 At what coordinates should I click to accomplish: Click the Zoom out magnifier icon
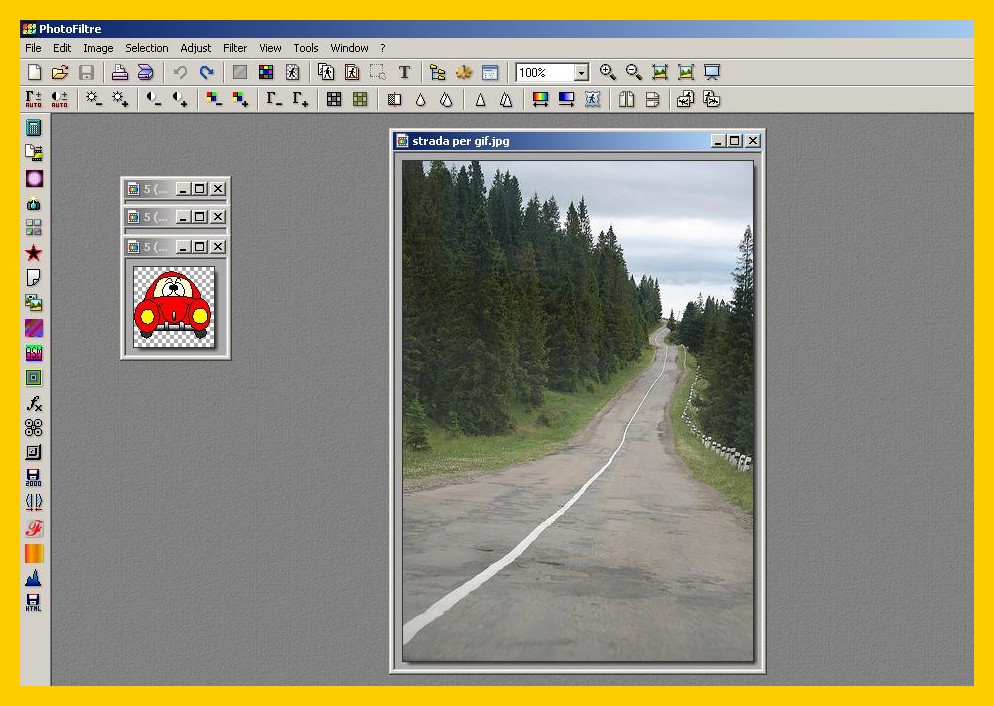[x=633, y=72]
